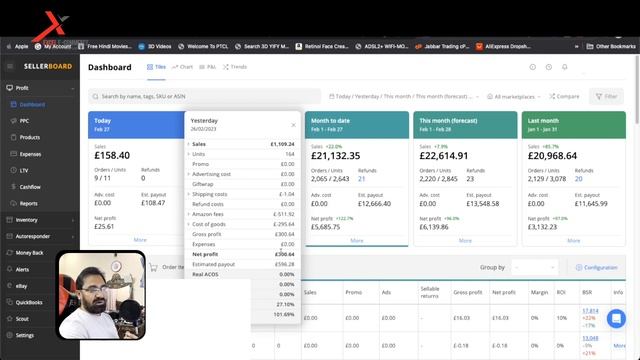The image size is (640, 360).
Task: Click More on the Month to date tile
Action: (357, 240)
